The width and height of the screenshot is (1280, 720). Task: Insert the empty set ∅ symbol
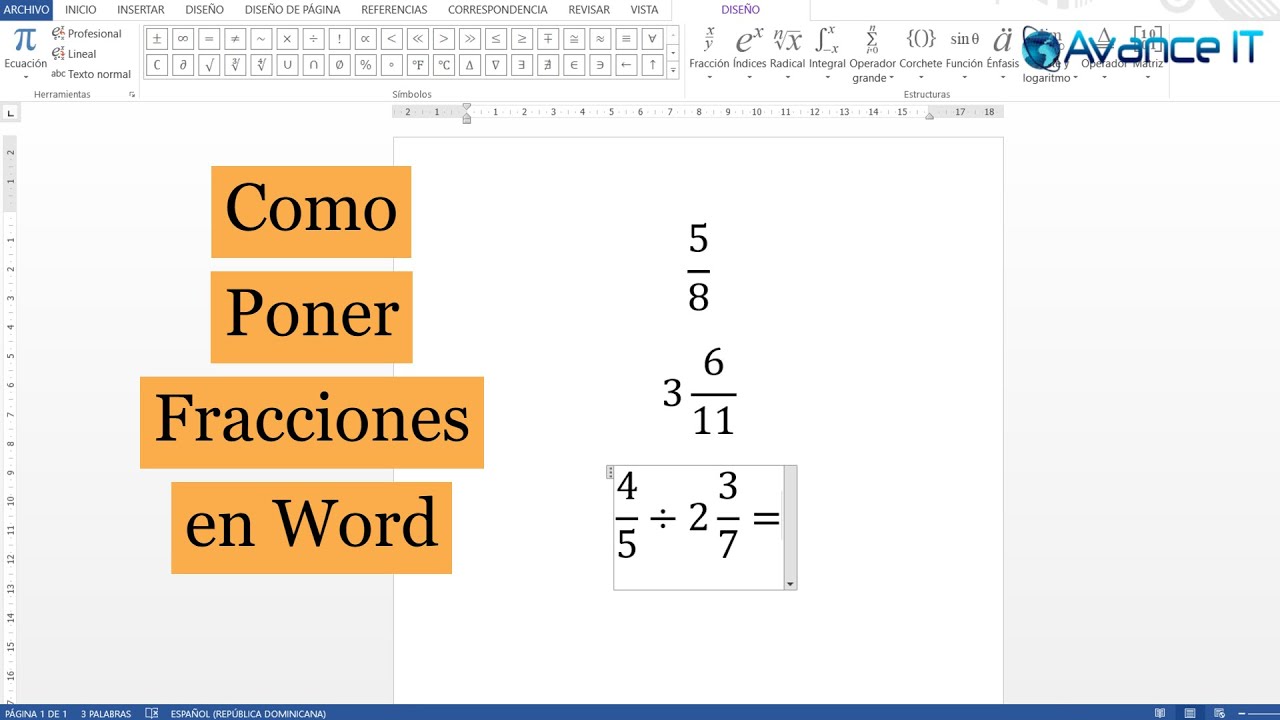coord(339,65)
